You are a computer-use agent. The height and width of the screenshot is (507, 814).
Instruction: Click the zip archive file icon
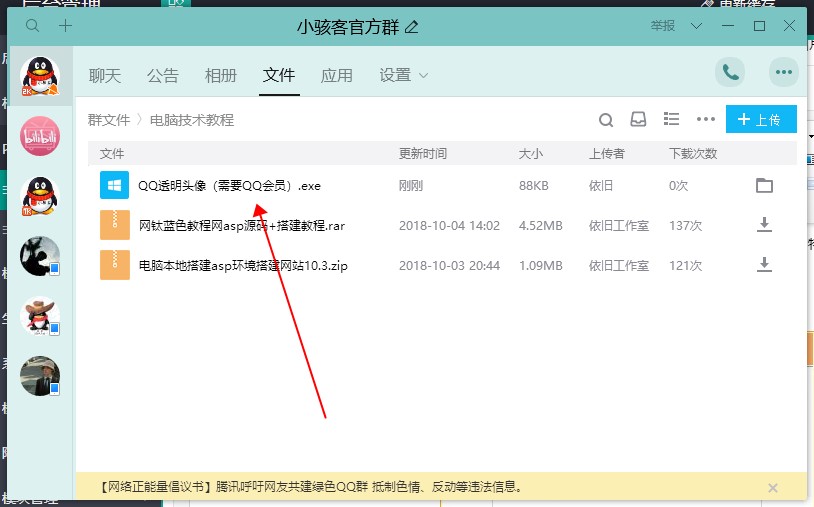(x=114, y=265)
